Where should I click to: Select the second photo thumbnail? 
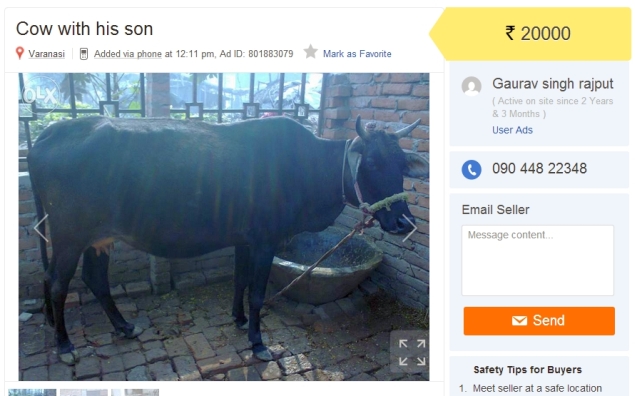coord(84,392)
